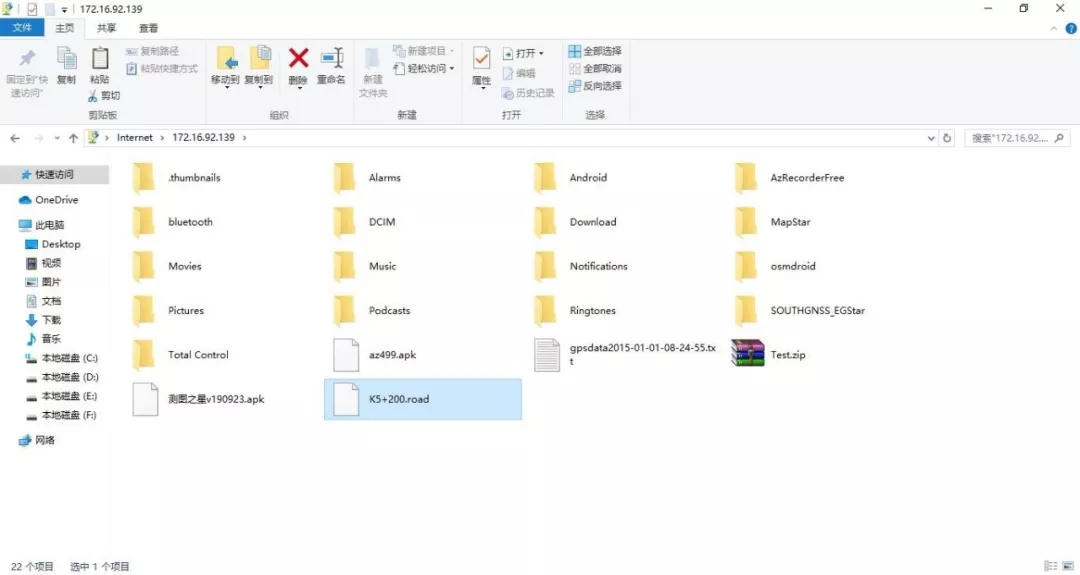Select the Test.zip archive icon
The width and height of the screenshot is (1080, 575).
(x=747, y=354)
